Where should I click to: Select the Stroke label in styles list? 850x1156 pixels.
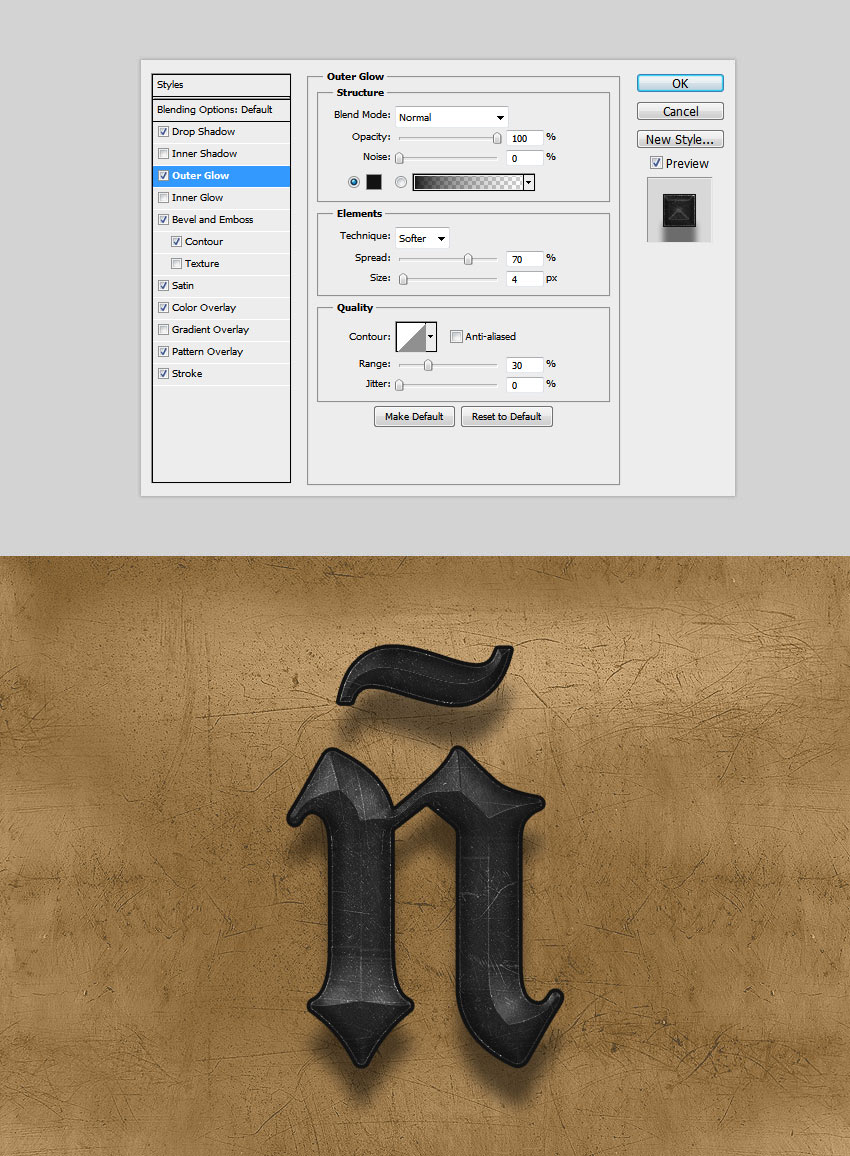[187, 374]
